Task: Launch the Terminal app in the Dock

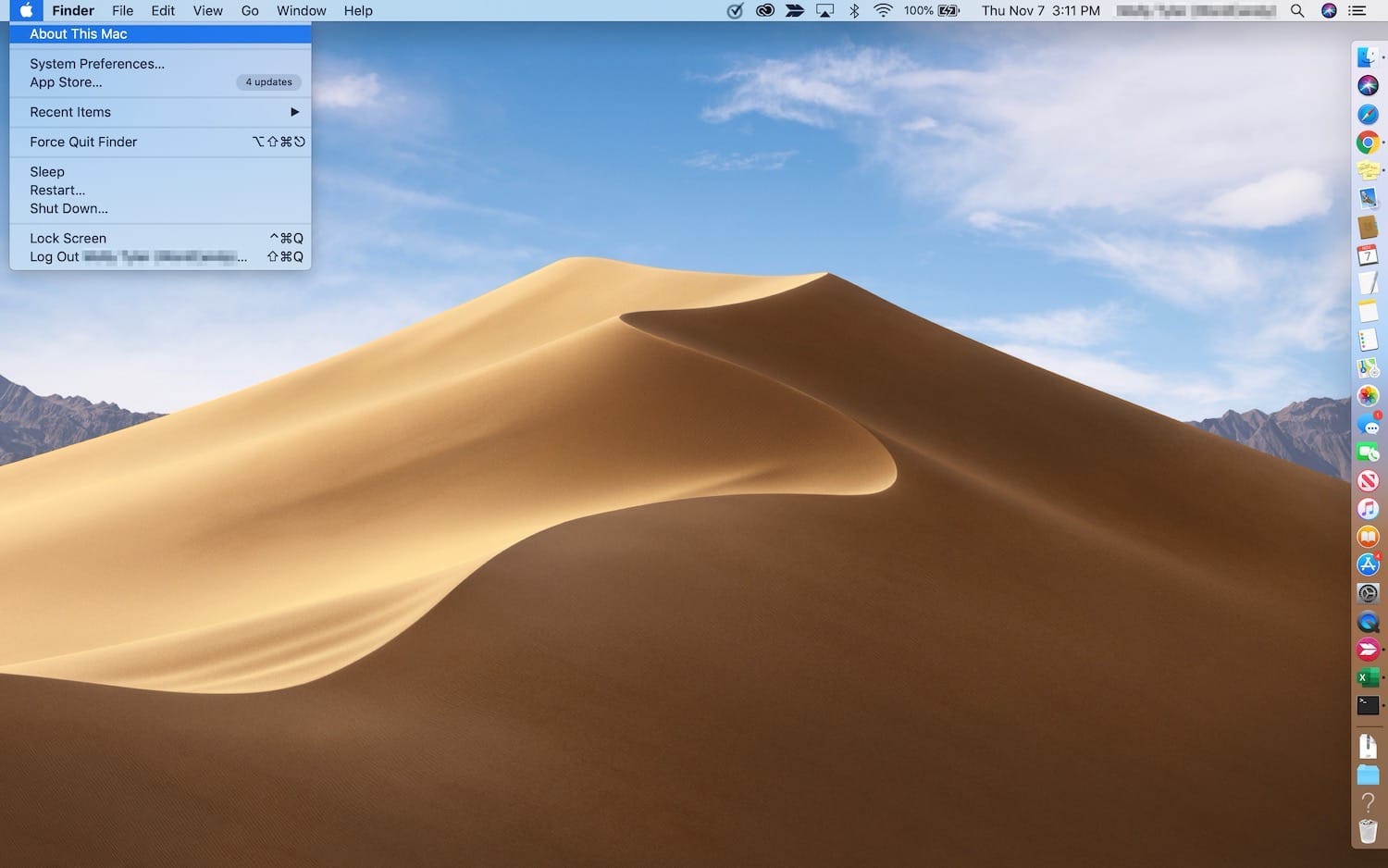Action: 1368,705
